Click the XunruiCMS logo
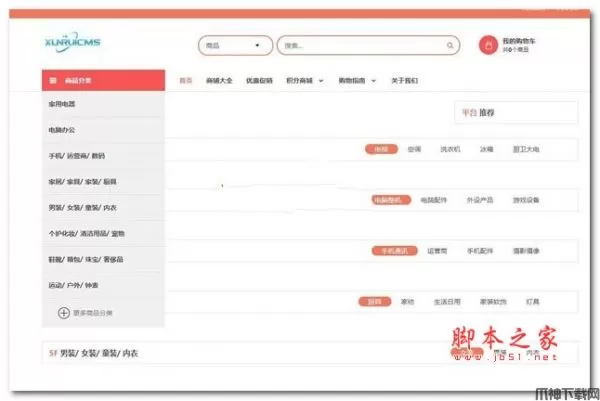600x401 pixels. pyautogui.click(x=72, y=42)
